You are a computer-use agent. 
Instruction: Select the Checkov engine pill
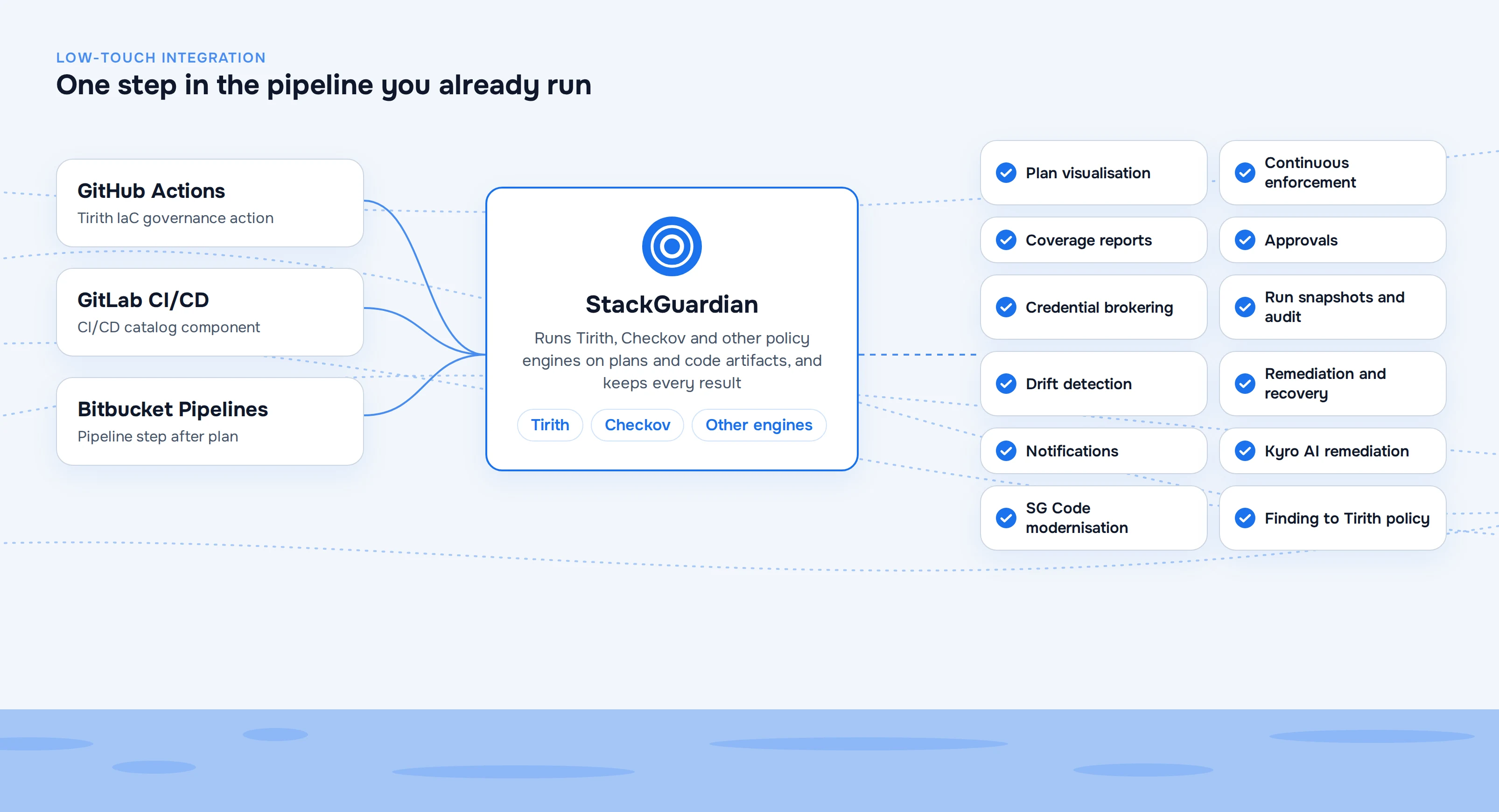[x=637, y=425]
